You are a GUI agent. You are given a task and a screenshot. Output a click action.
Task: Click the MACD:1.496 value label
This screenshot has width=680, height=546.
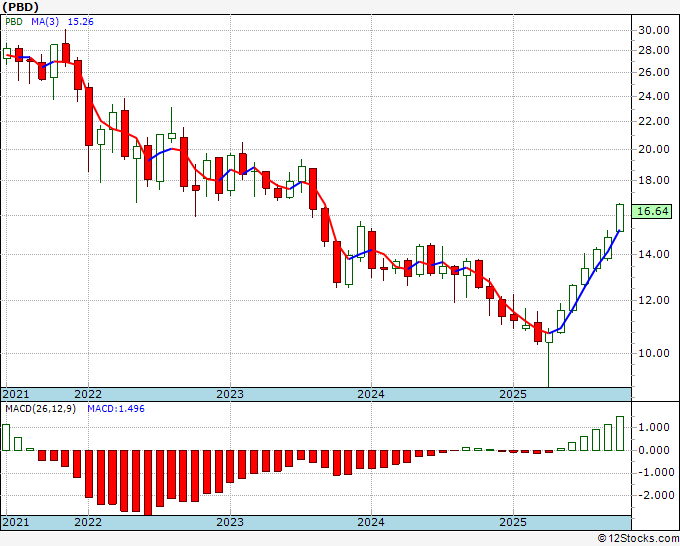coord(116,409)
